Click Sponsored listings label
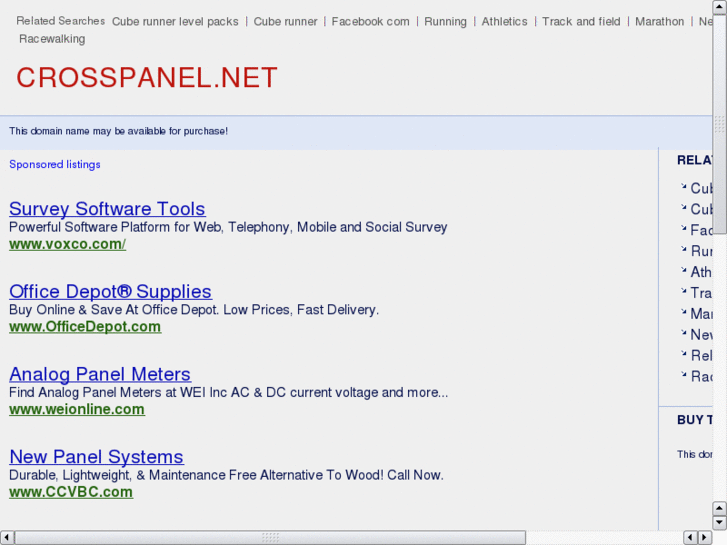The height and width of the screenshot is (545, 727). click(55, 165)
